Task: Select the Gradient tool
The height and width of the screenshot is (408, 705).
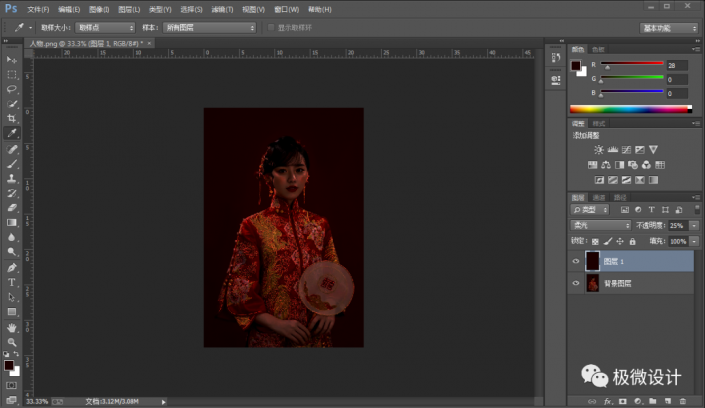Action: (12, 223)
